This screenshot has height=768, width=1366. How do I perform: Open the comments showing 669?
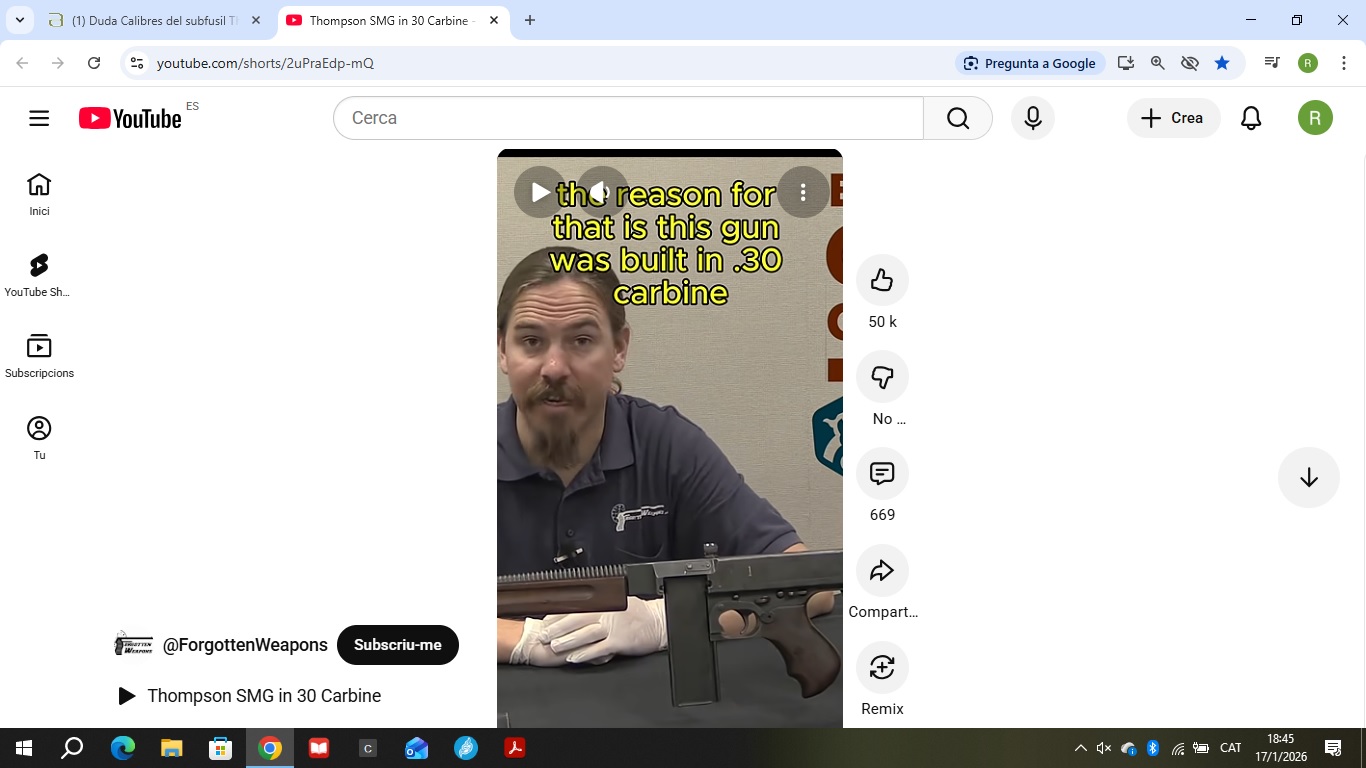[x=882, y=474]
